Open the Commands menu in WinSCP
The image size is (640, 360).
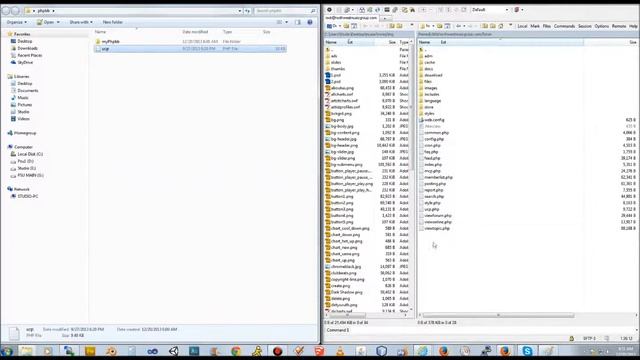coord(564,26)
